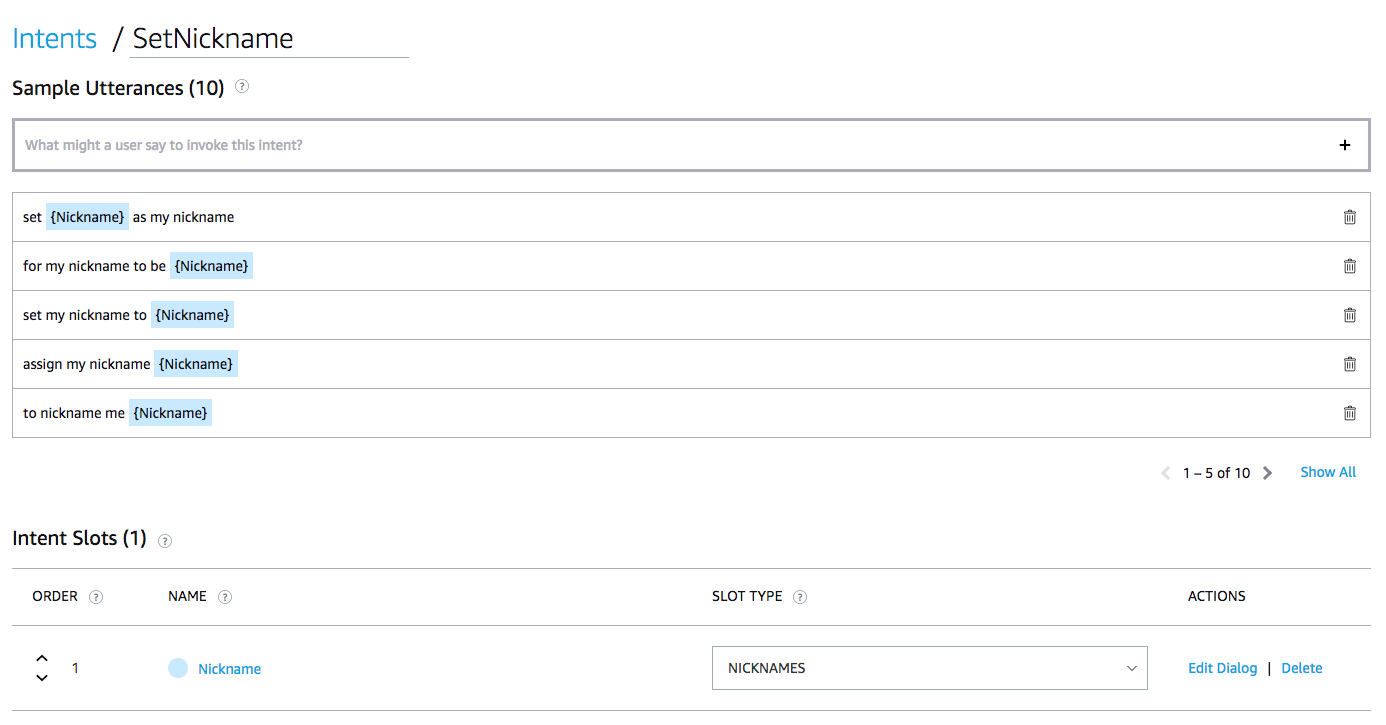The width and height of the screenshot is (1386, 725).
Task: Delete the Nickname intent slot
Action: point(1301,668)
